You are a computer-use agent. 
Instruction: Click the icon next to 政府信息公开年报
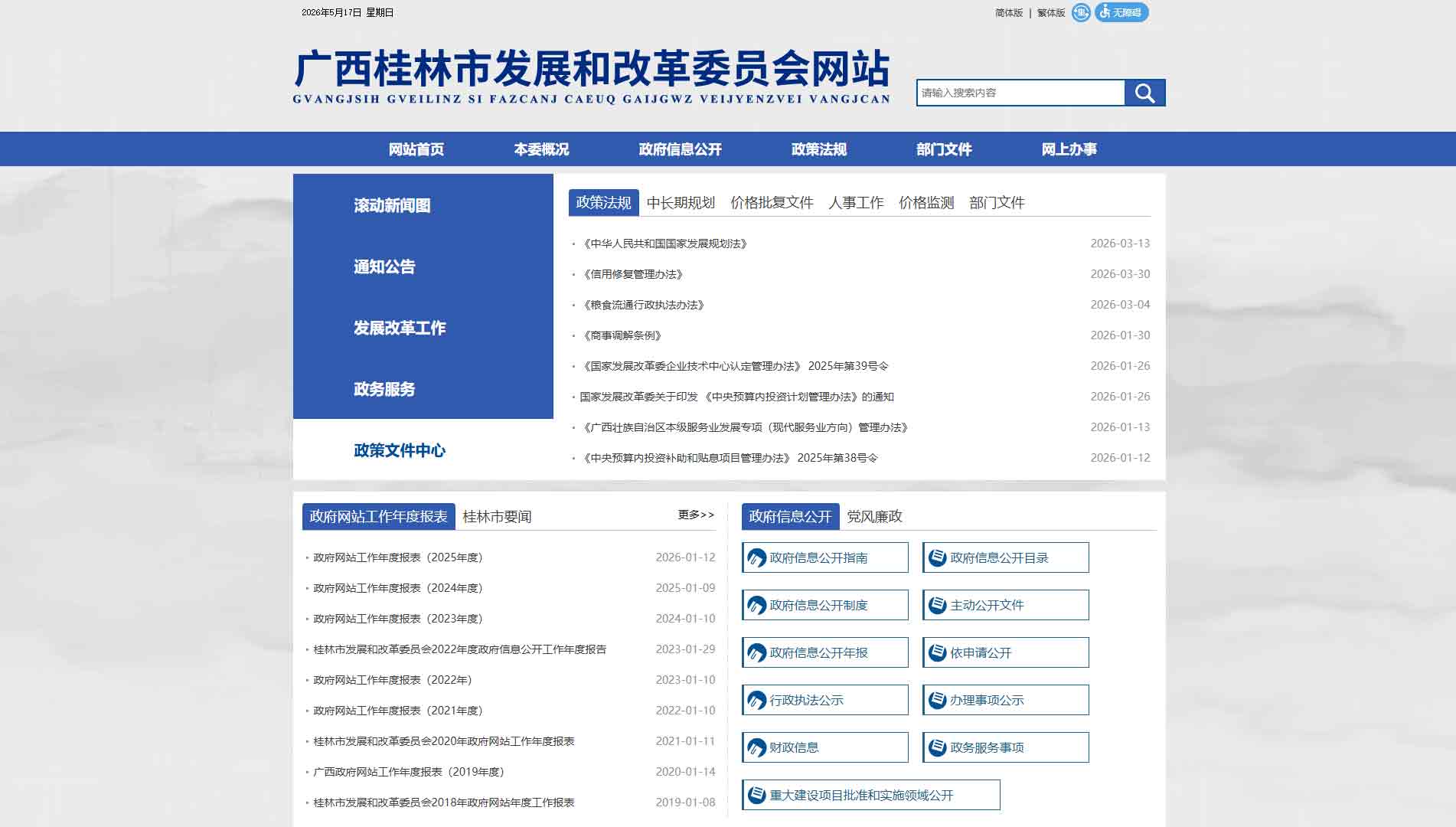[x=757, y=653]
